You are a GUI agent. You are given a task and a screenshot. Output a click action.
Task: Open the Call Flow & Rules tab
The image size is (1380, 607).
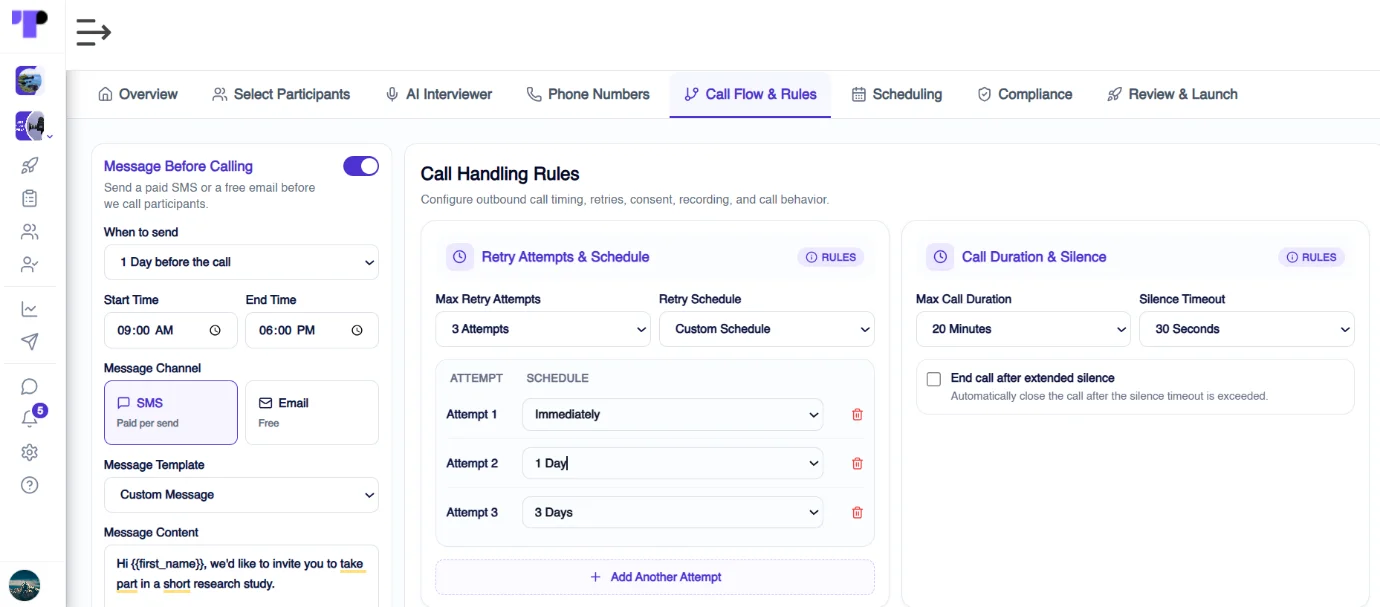point(750,94)
